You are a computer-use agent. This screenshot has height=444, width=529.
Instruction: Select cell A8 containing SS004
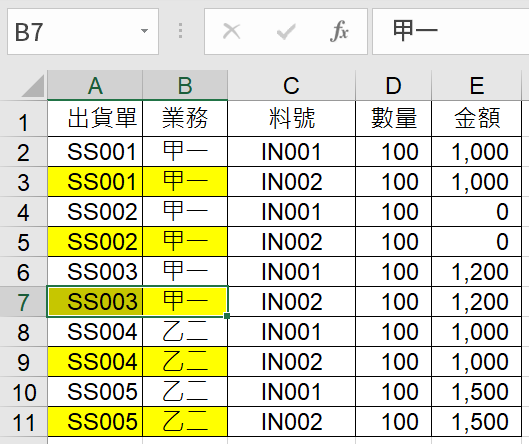point(95,332)
